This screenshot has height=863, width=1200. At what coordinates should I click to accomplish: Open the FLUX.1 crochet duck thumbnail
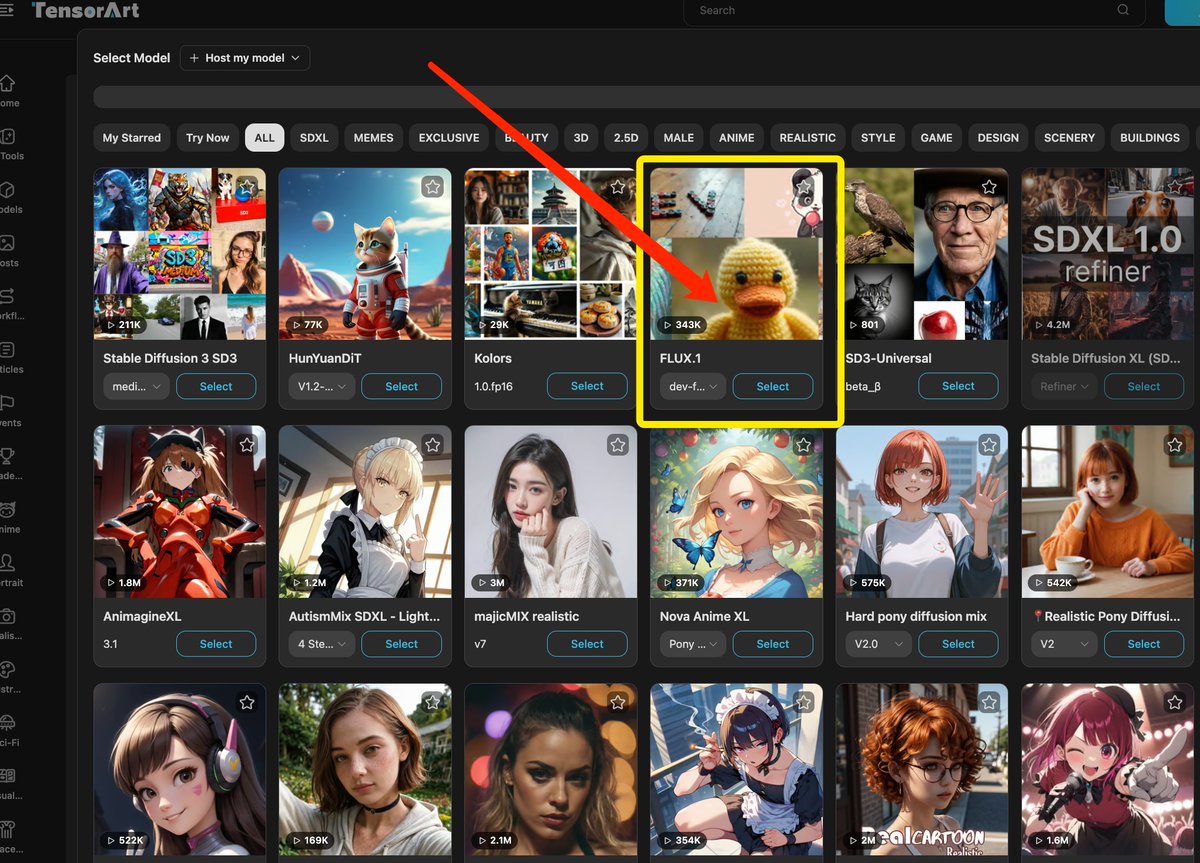click(x=737, y=254)
